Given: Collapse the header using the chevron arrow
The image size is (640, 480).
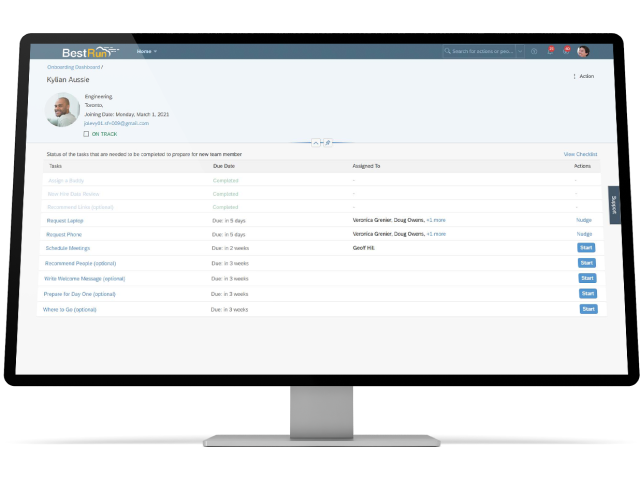Looking at the screenshot, I should [x=316, y=142].
